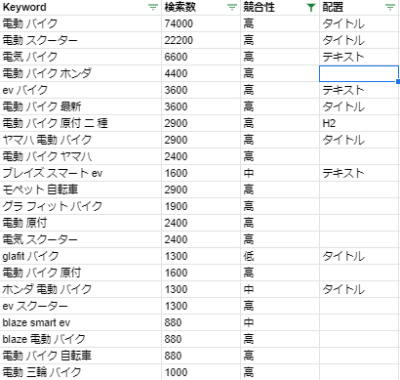
Task: Open the 配置 column filter
Action: click(390, 7)
